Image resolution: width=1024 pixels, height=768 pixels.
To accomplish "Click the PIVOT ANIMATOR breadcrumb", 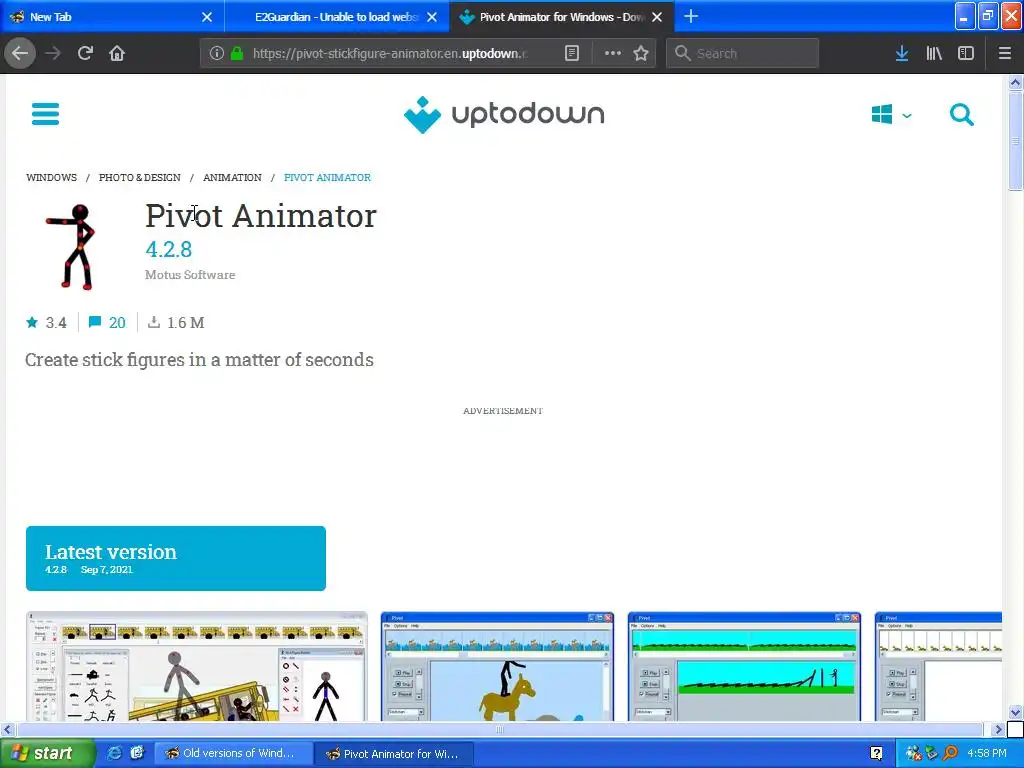I will [x=327, y=178].
